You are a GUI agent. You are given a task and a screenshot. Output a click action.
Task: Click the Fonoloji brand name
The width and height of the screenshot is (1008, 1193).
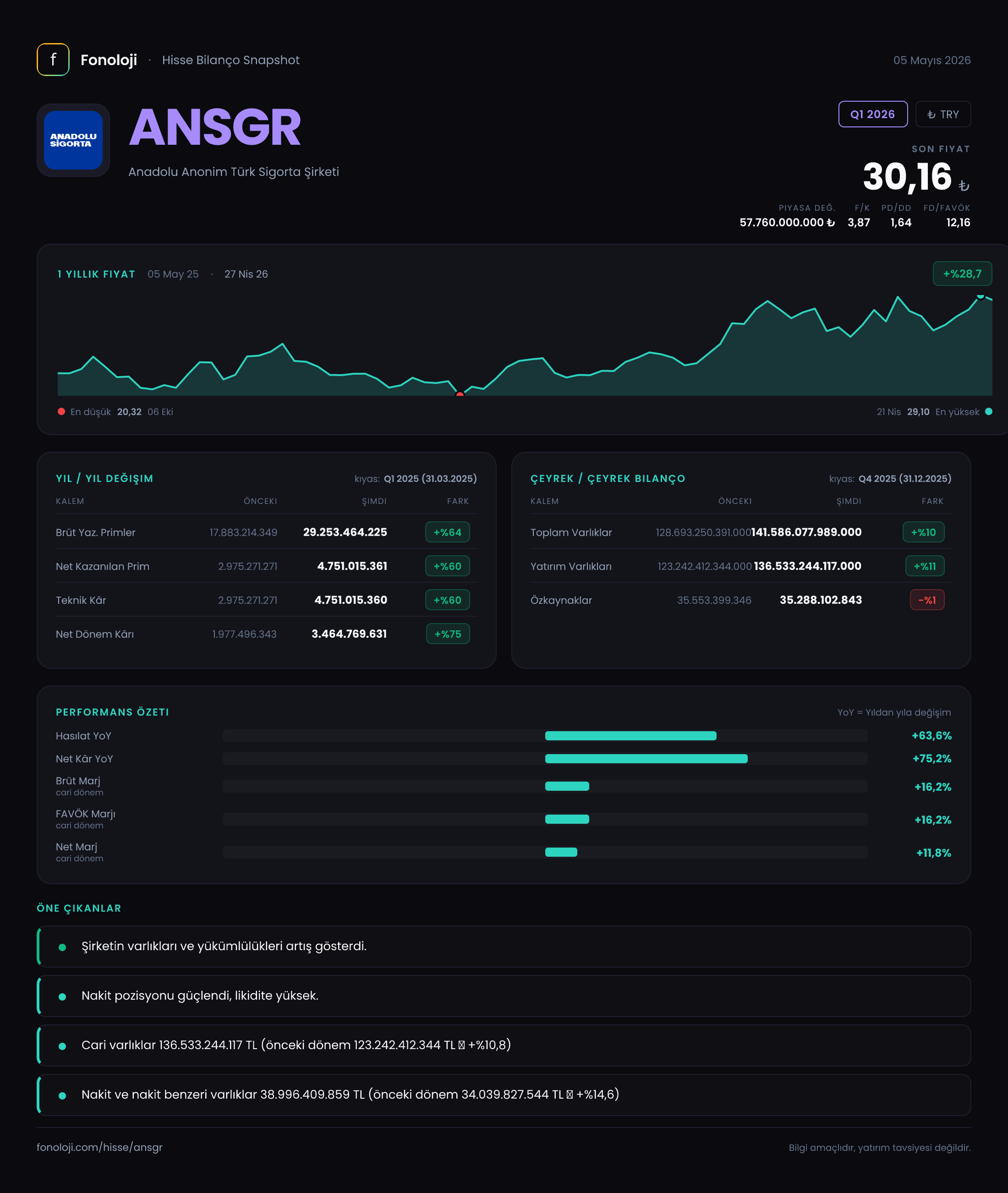(109, 60)
